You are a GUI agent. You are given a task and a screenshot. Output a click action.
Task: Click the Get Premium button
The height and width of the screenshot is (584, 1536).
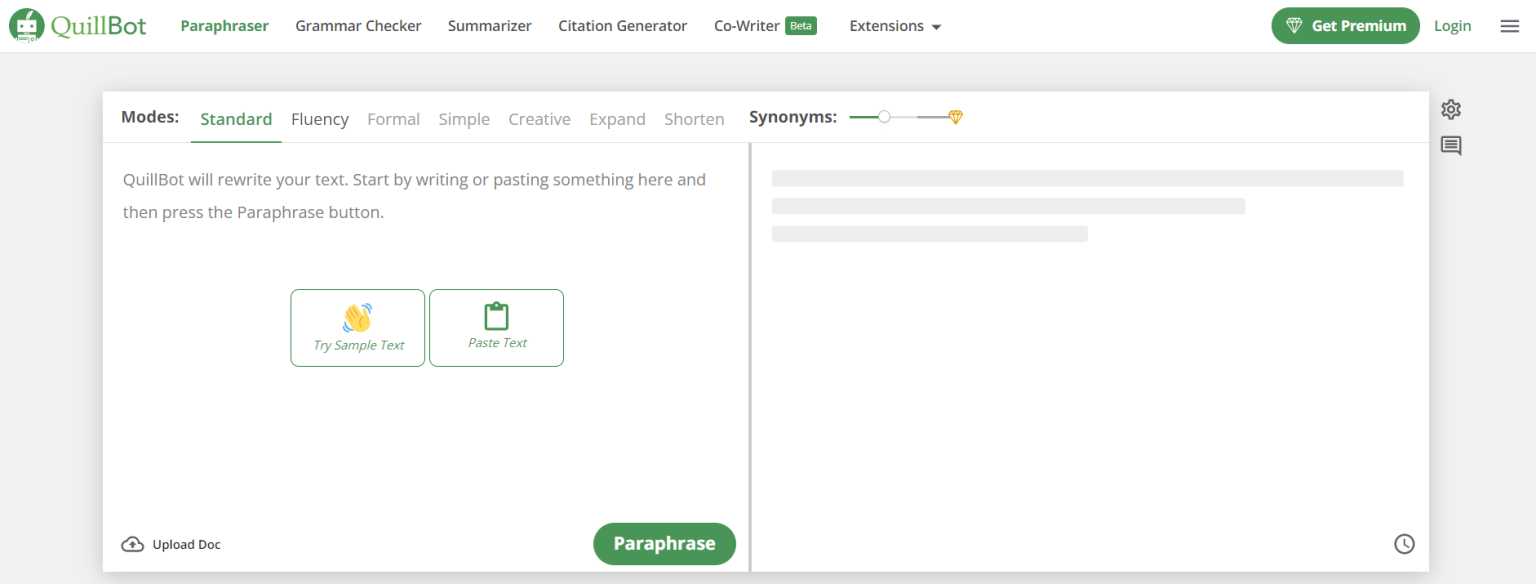point(1346,26)
